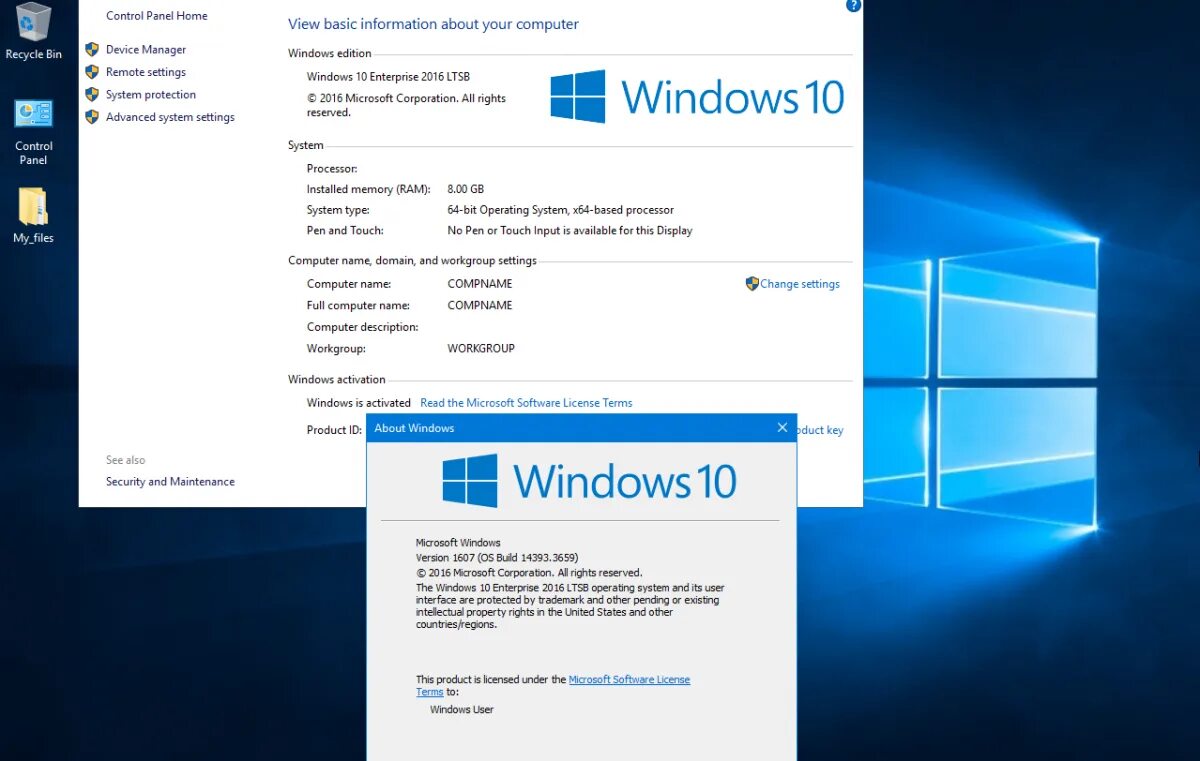The width and height of the screenshot is (1200, 761).
Task: Open Security and Maintenance
Action: [169, 481]
